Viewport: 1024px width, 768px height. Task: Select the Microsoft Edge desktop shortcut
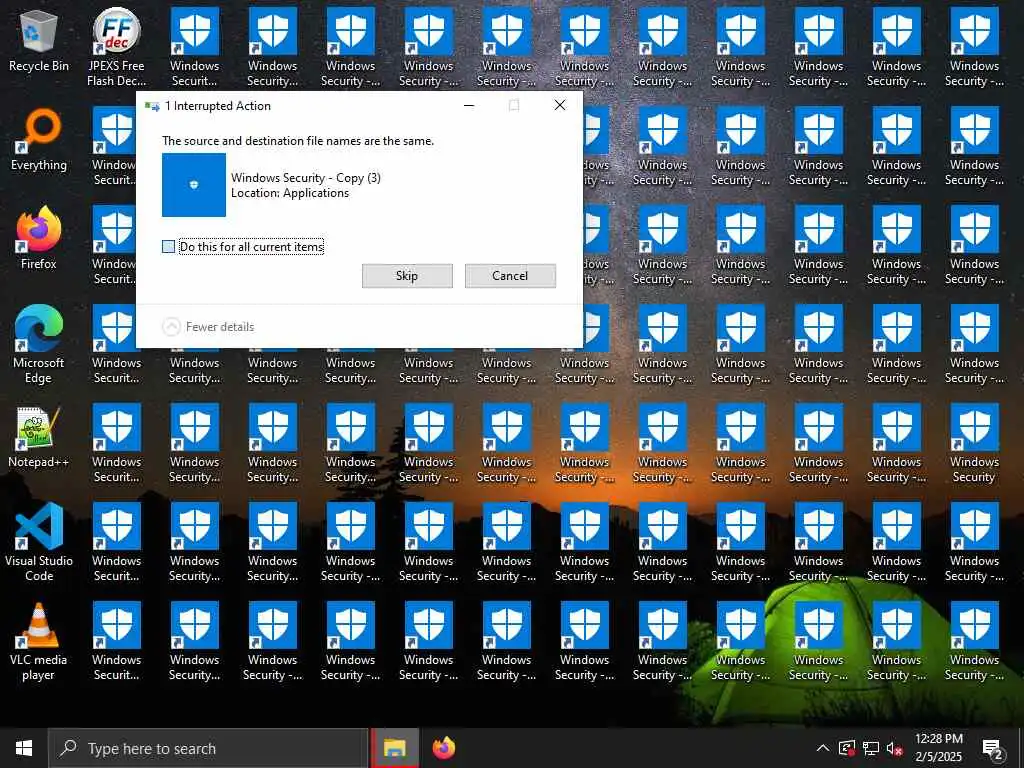point(39,344)
